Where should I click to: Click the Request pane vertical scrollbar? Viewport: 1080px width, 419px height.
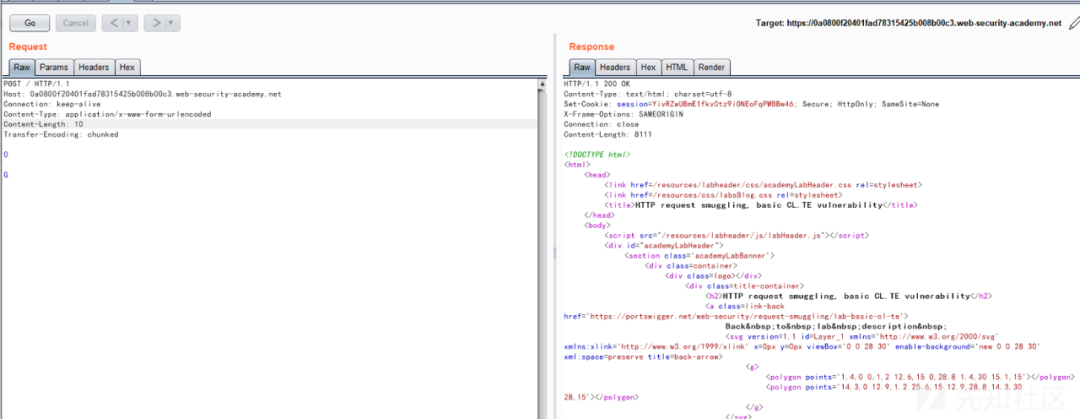click(542, 248)
